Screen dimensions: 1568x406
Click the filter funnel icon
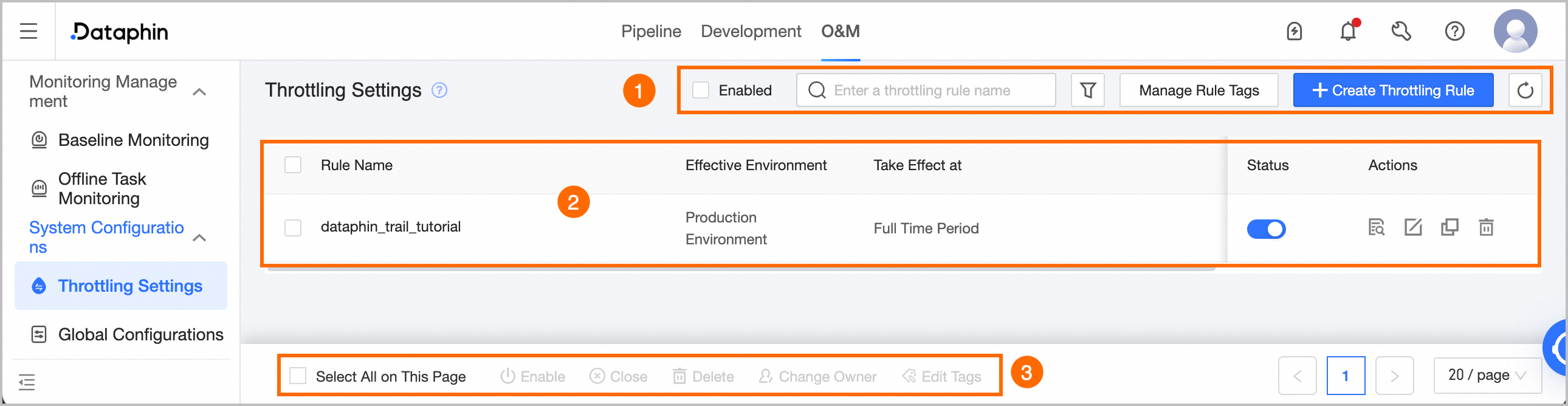1087,91
